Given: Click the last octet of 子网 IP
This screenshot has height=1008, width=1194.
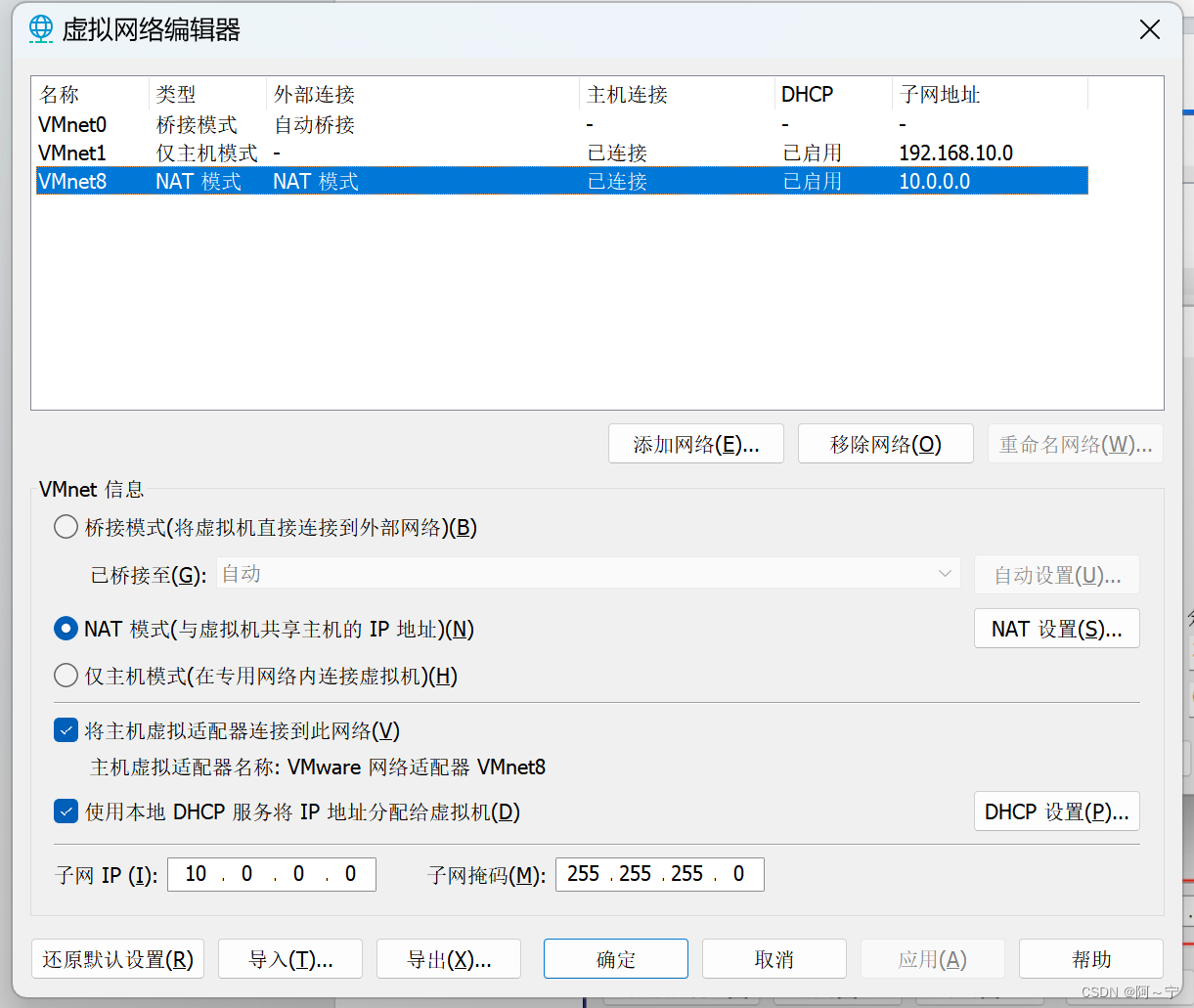Looking at the screenshot, I should [350, 874].
